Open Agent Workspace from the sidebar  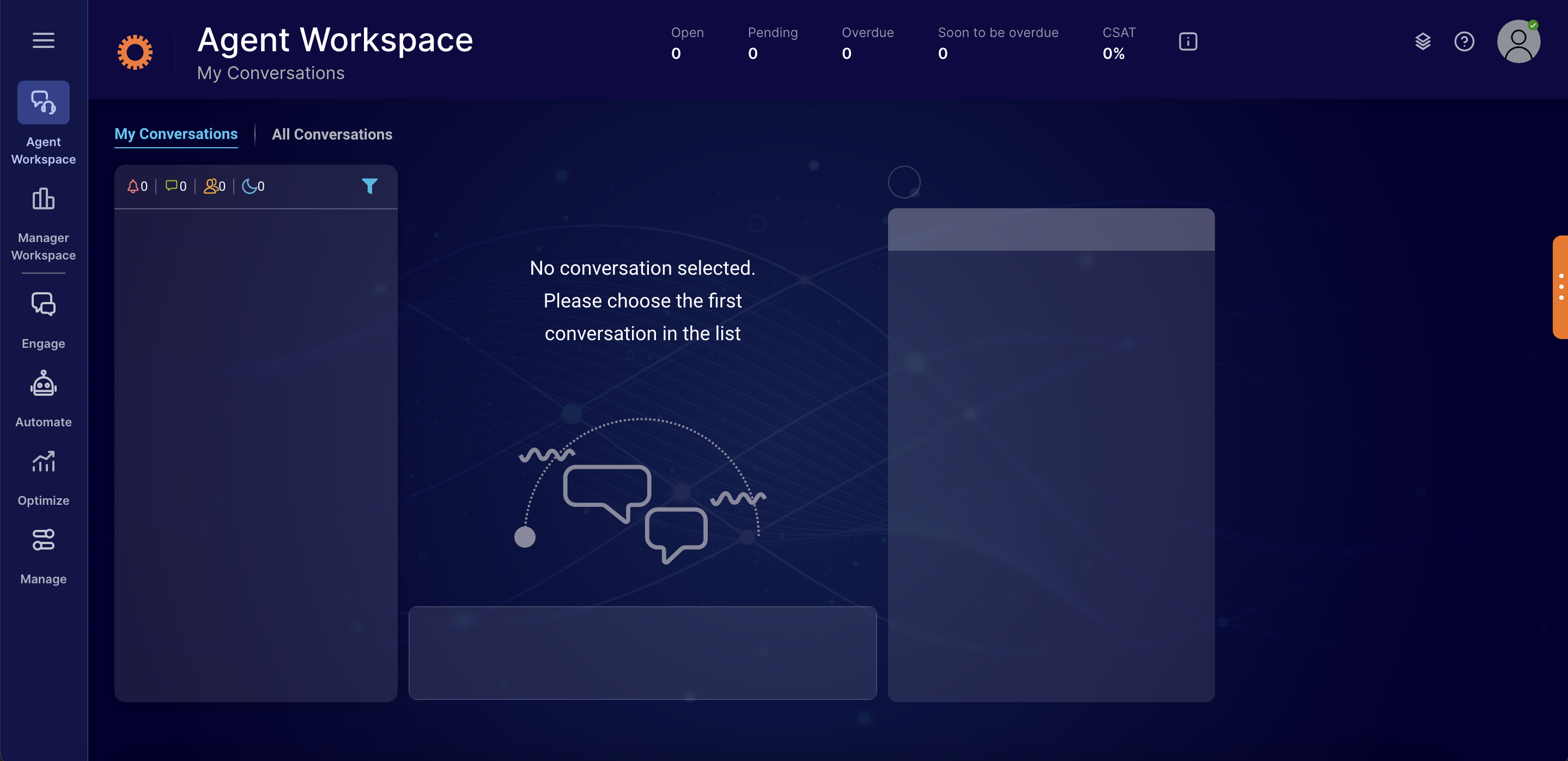[x=43, y=124]
